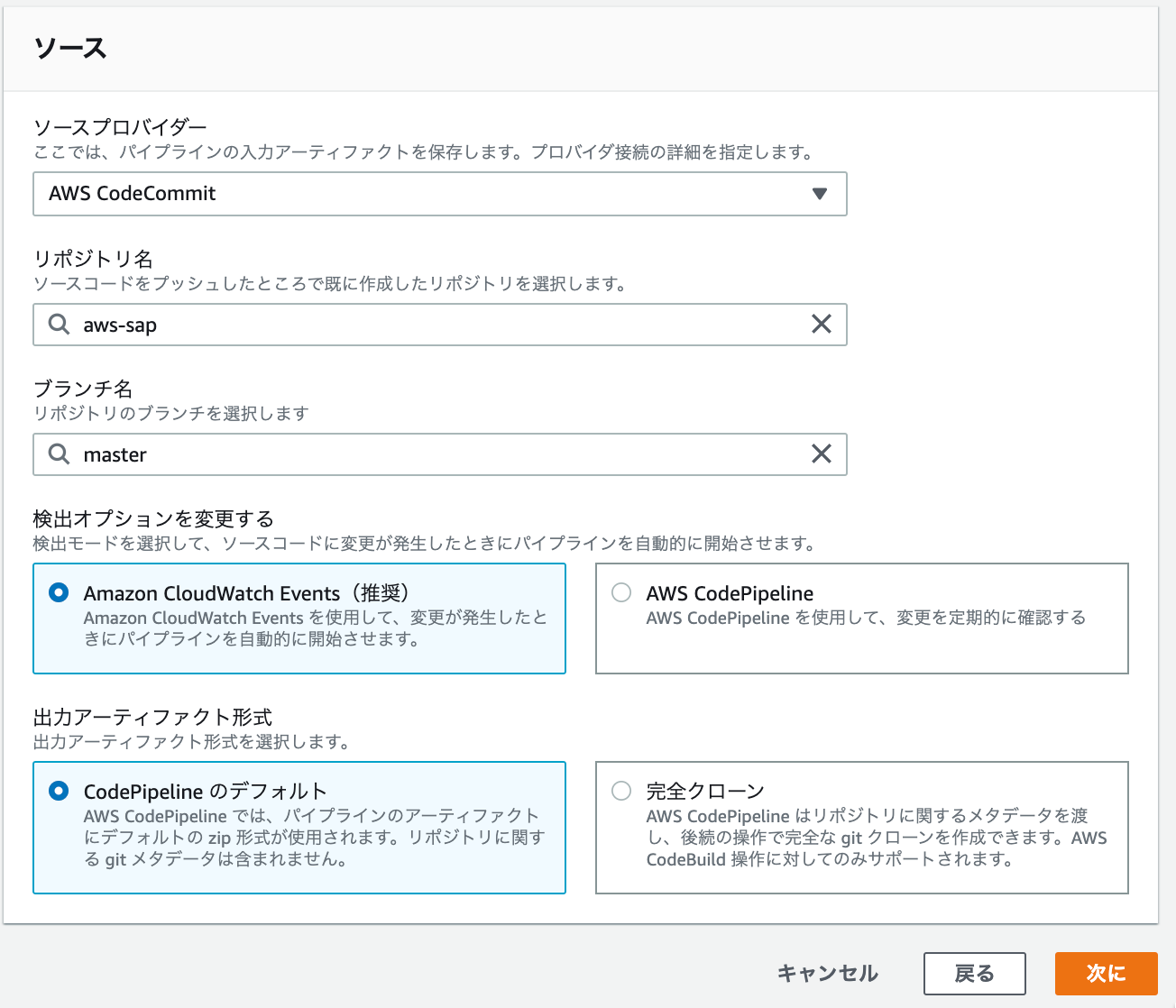Select 完全クローン radio button
The height and width of the screenshot is (1008, 1176).
[x=621, y=791]
